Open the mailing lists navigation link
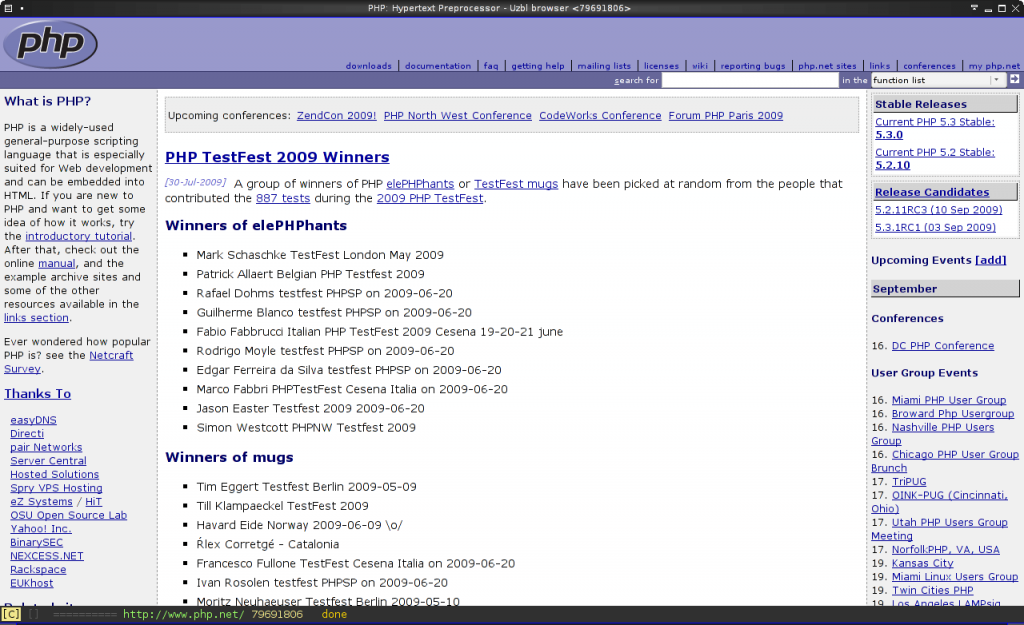The image size is (1024, 625). click(x=604, y=66)
